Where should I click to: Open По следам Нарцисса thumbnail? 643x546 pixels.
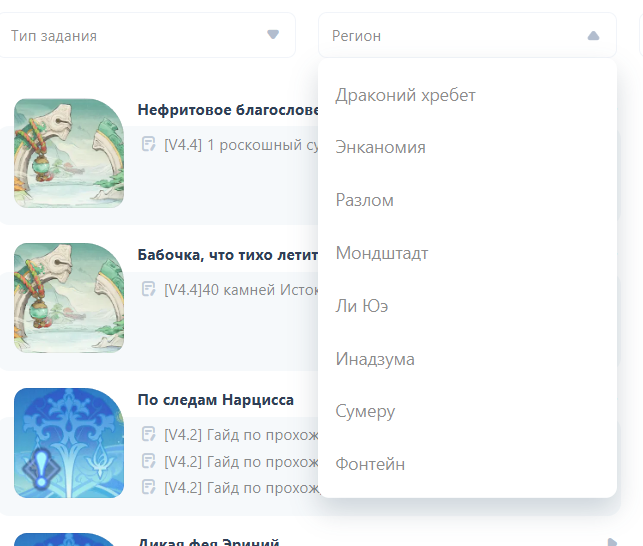click(x=69, y=443)
